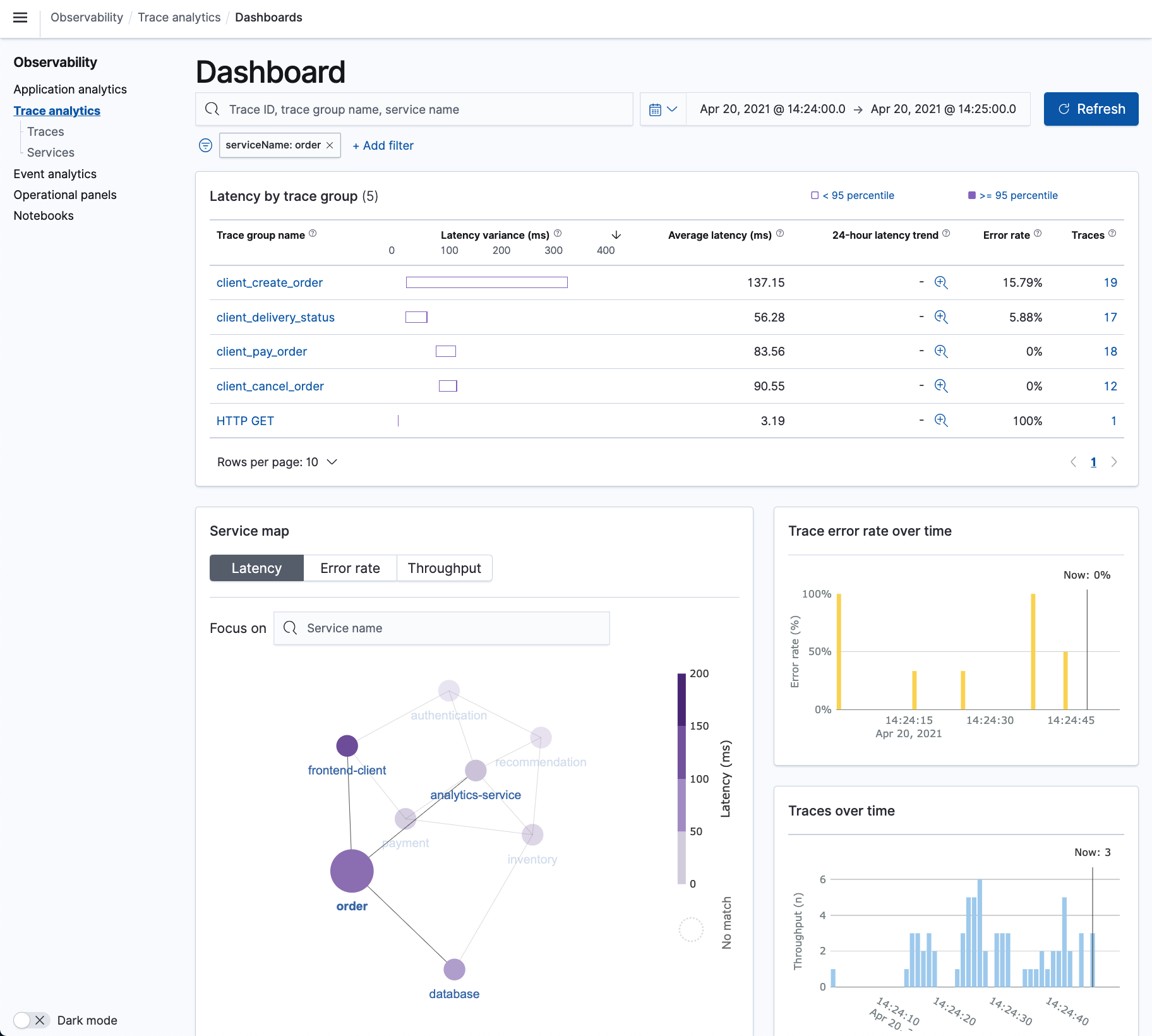Remove the serviceName: order filter
The image size is (1152, 1036).
(x=330, y=145)
